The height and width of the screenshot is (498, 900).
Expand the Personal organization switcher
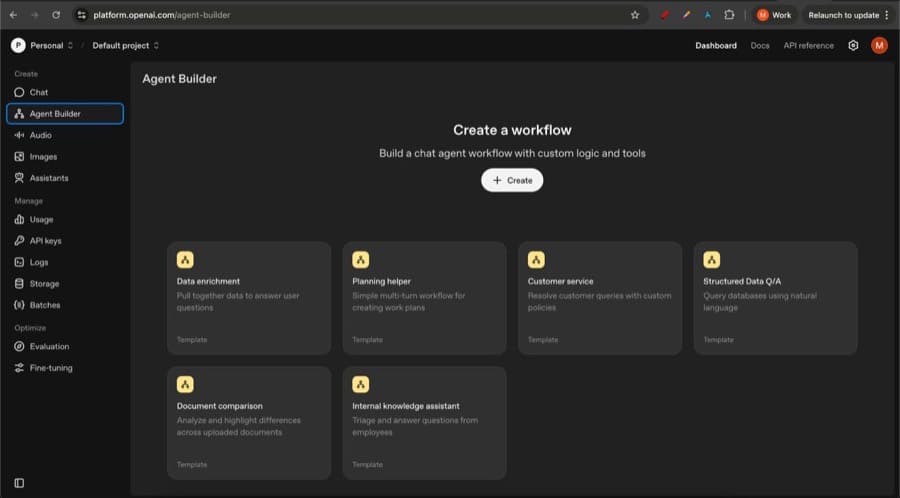(52, 45)
